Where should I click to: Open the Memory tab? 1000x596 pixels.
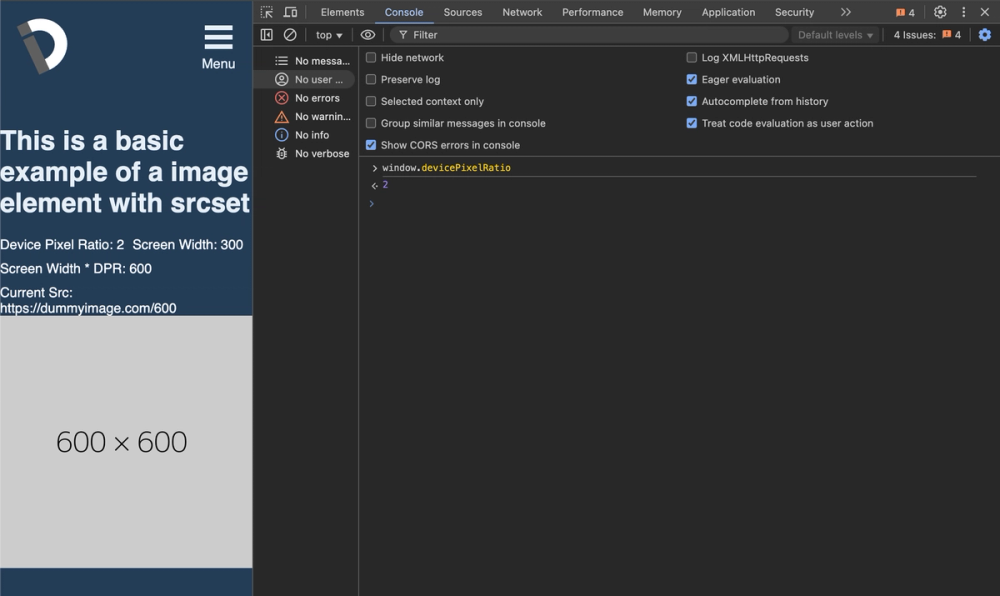coord(662,12)
